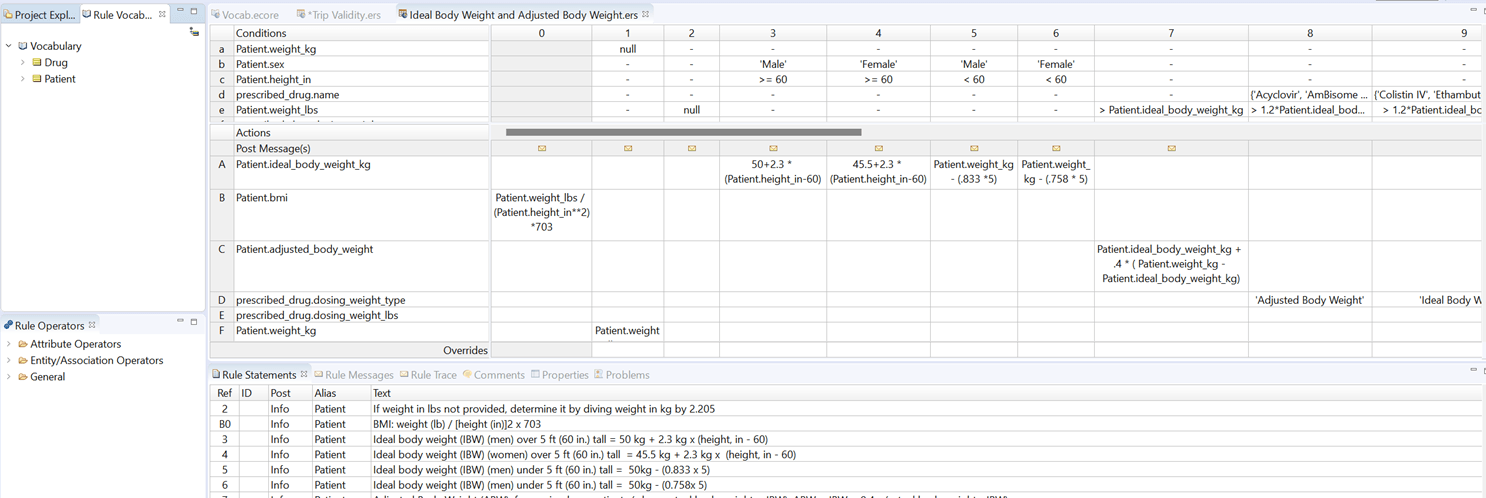
Task: Collapse the Vocabulary root node
Action: click(x=9, y=46)
